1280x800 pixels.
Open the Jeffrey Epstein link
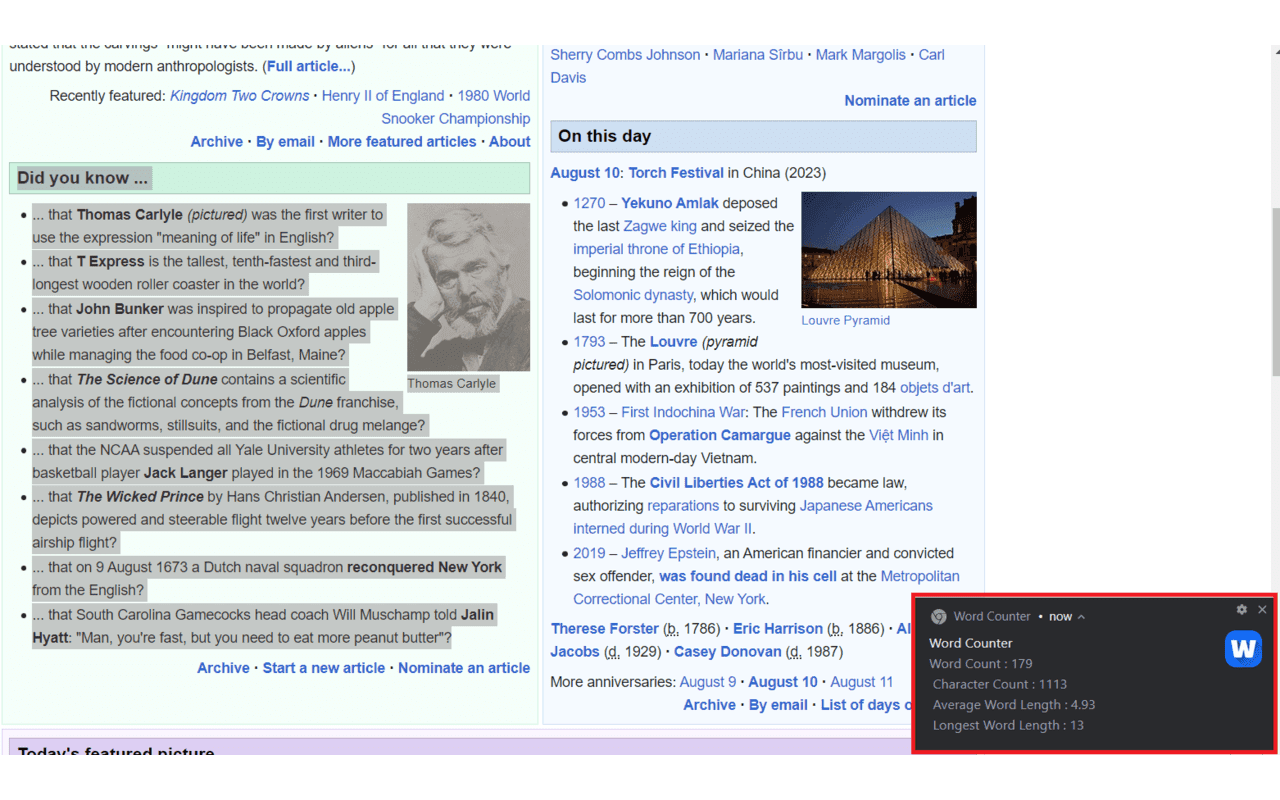669,553
